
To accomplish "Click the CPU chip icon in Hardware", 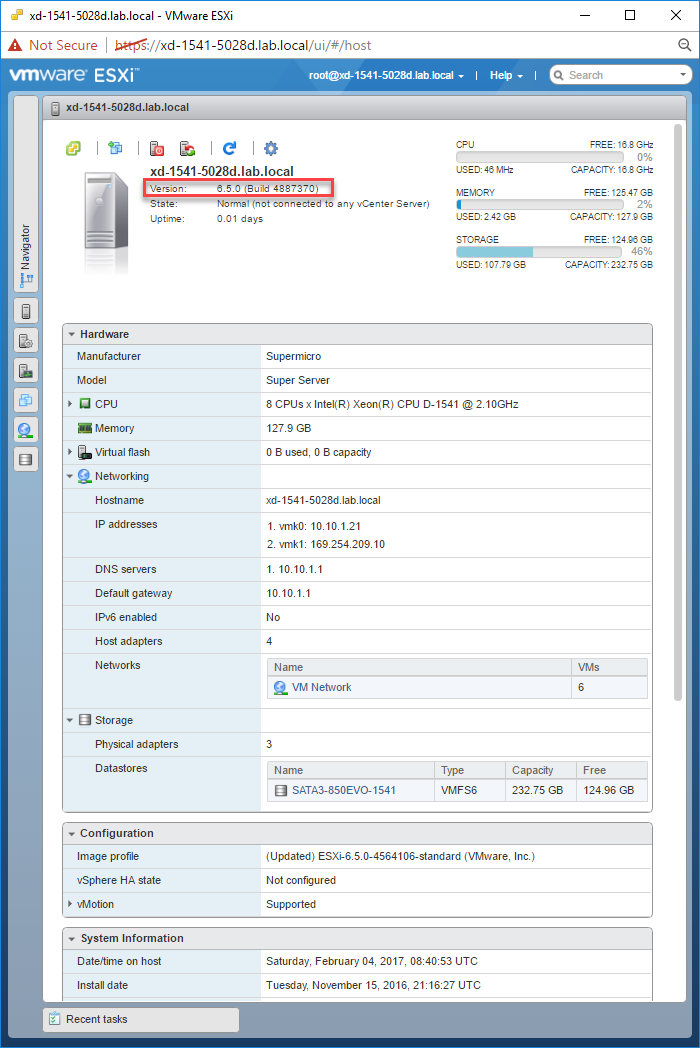I will pyautogui.click(x=85, y=404).
